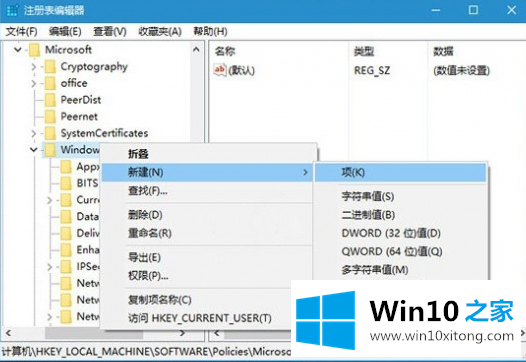The width and height of the screenshot is (526, 362).
Task: Expand the last Netw subkey arrow
Action: (49, 316)
